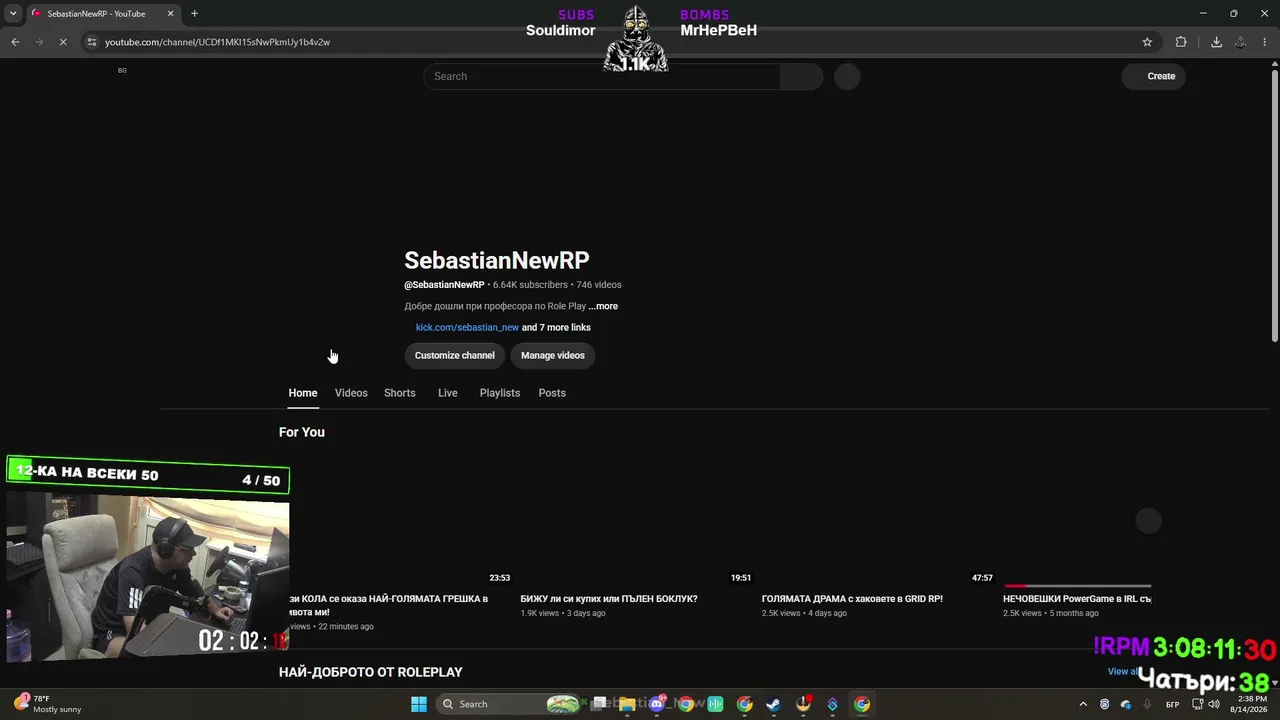Click the 'For You' section heading

coord(302,432)
